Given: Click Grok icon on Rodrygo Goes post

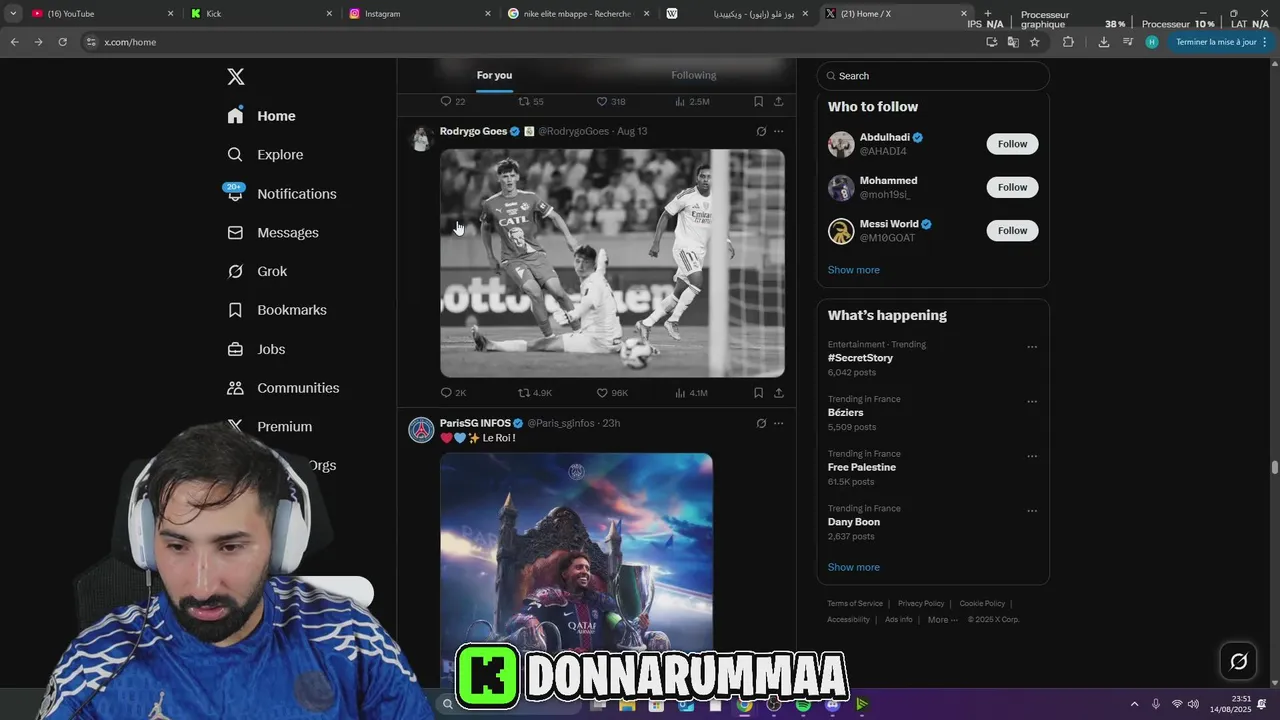Looking at the screenshot, I should point(761,131).
